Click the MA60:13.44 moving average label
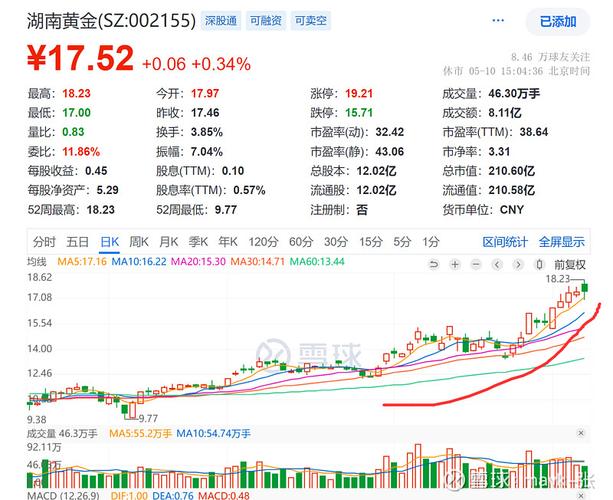 tap(317, 262)
